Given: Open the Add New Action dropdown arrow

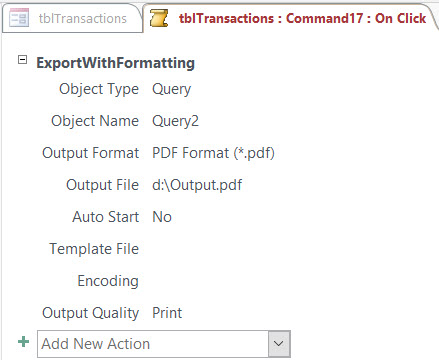Looking at the screenshot, I should 279,344.
